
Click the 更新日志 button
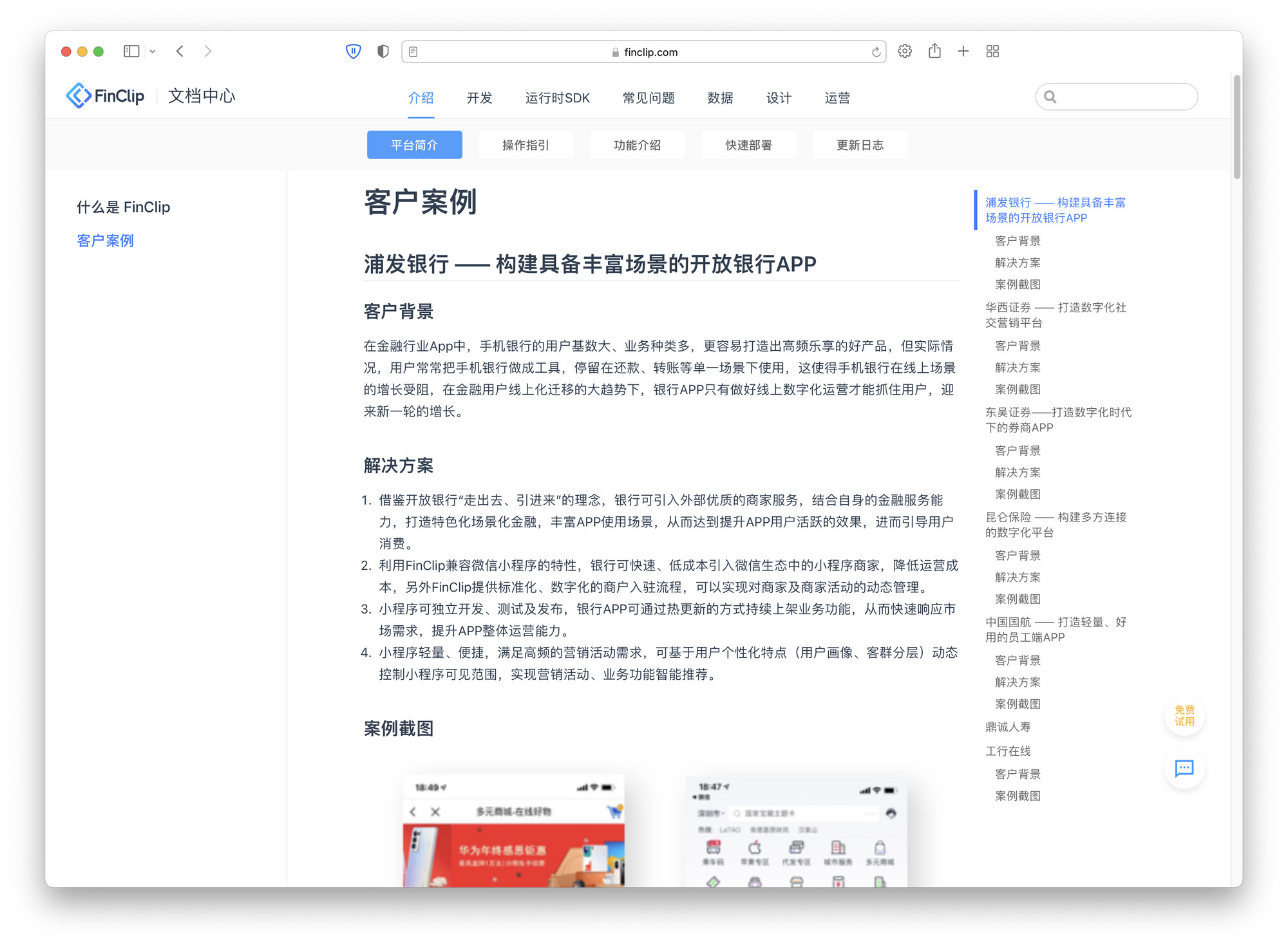[x=860, y=145]
